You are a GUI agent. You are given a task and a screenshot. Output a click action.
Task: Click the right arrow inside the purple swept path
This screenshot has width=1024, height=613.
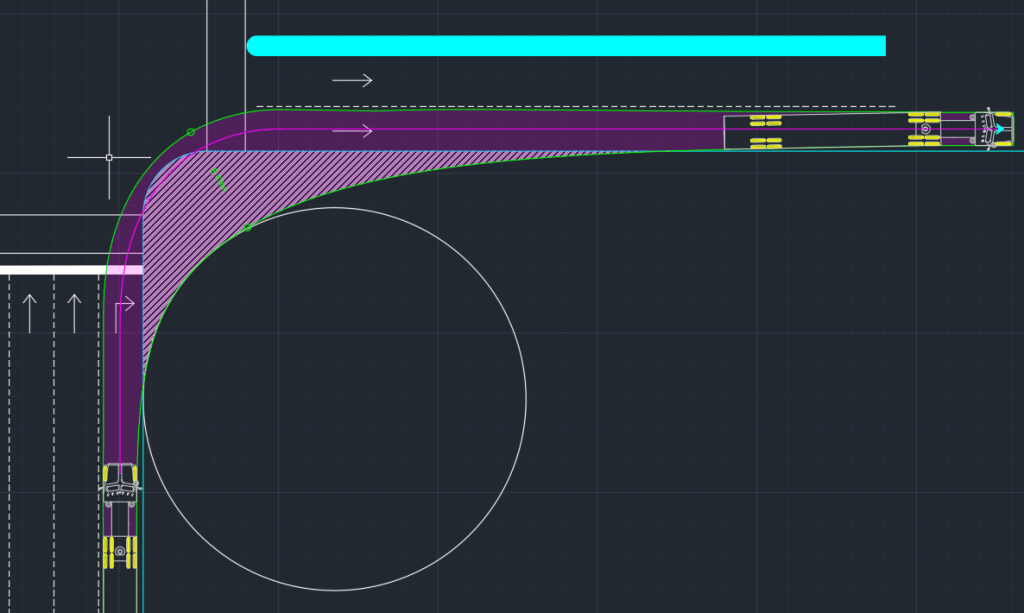coord(352,131)
